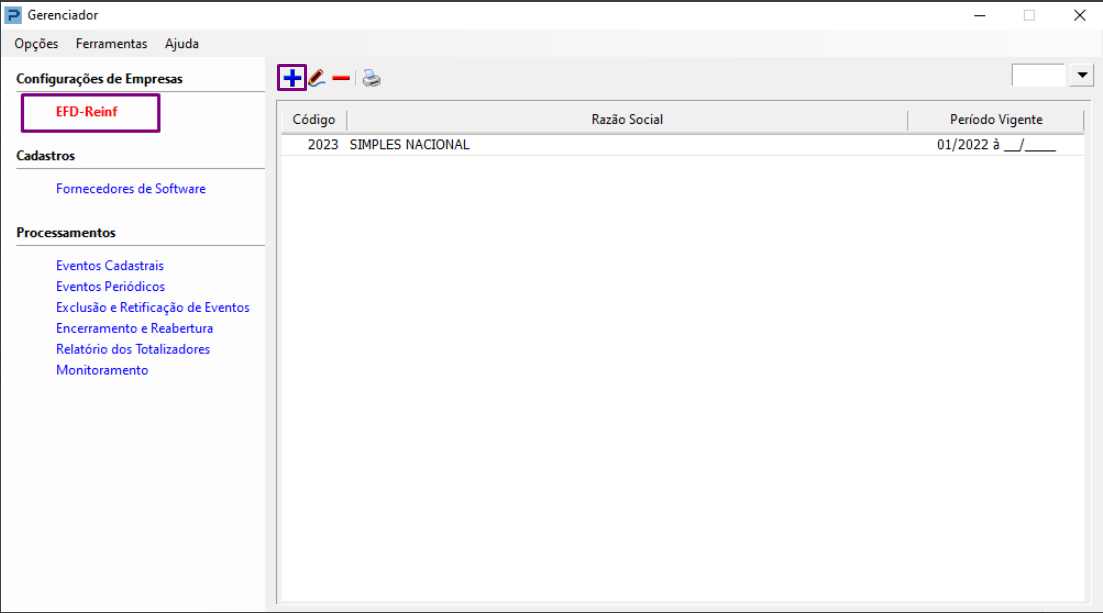The height and width of the screenshot is (613, 1103).
Task: Open the Ferramentas menu
Action: 112,44
